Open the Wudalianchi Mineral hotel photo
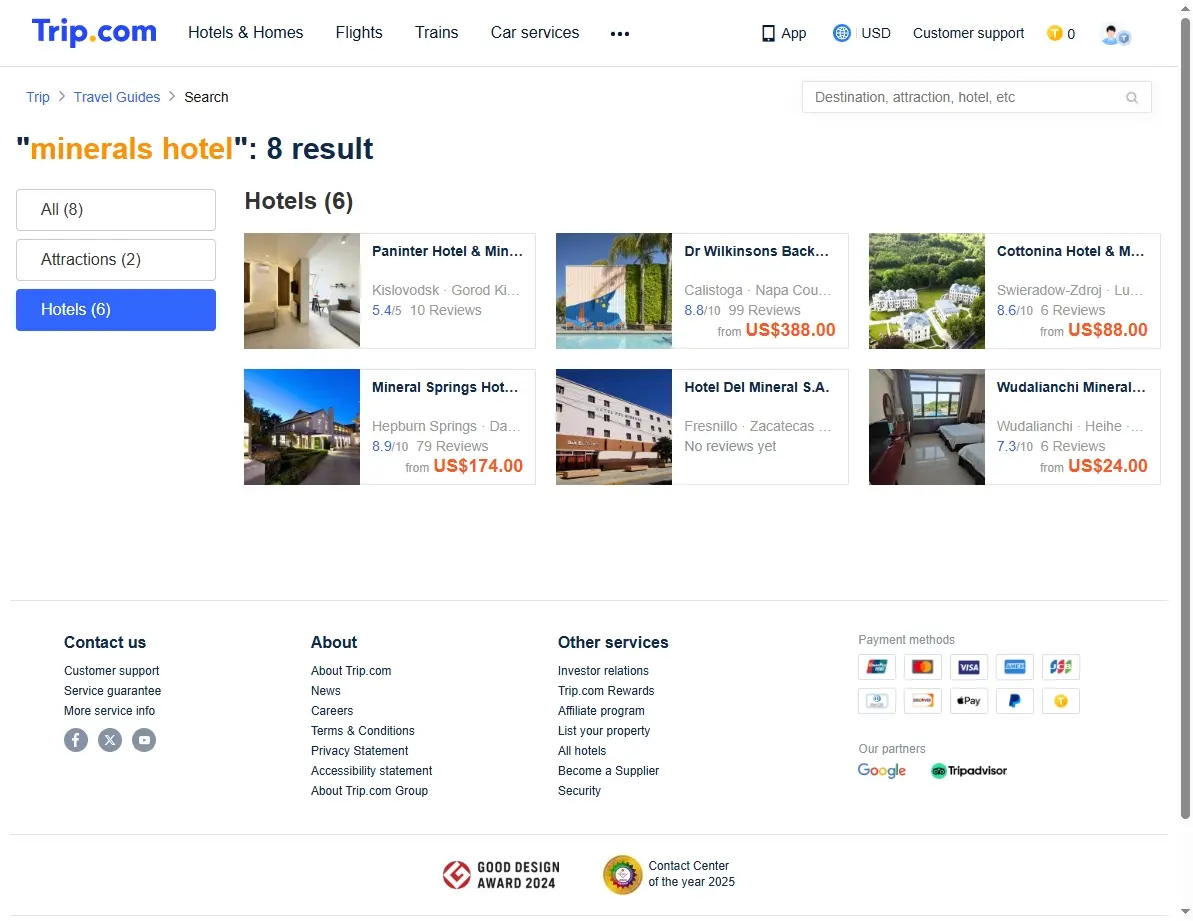 [x=927, y=427]
